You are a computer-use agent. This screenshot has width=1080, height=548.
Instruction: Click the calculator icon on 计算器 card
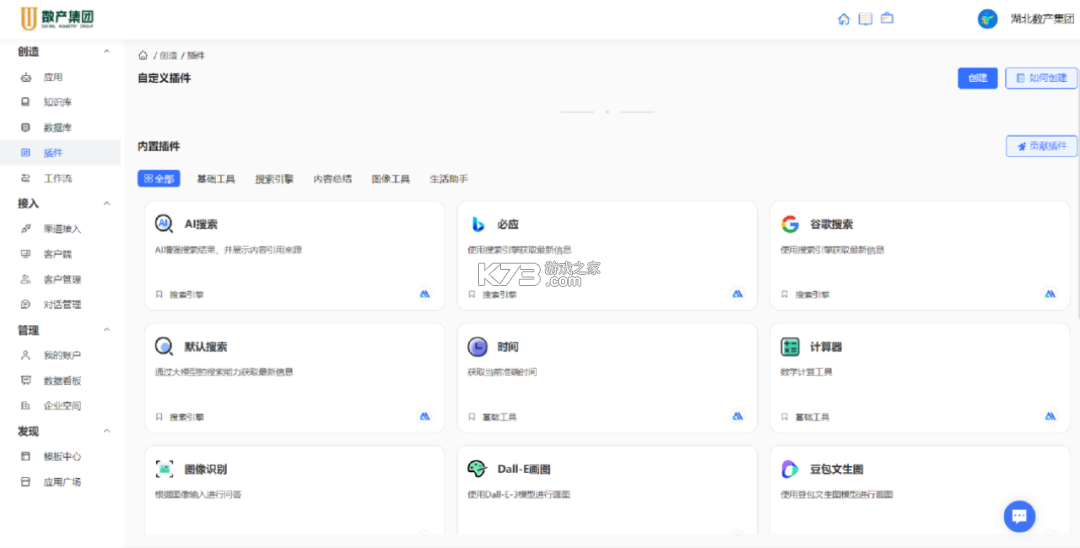(790, 346)
